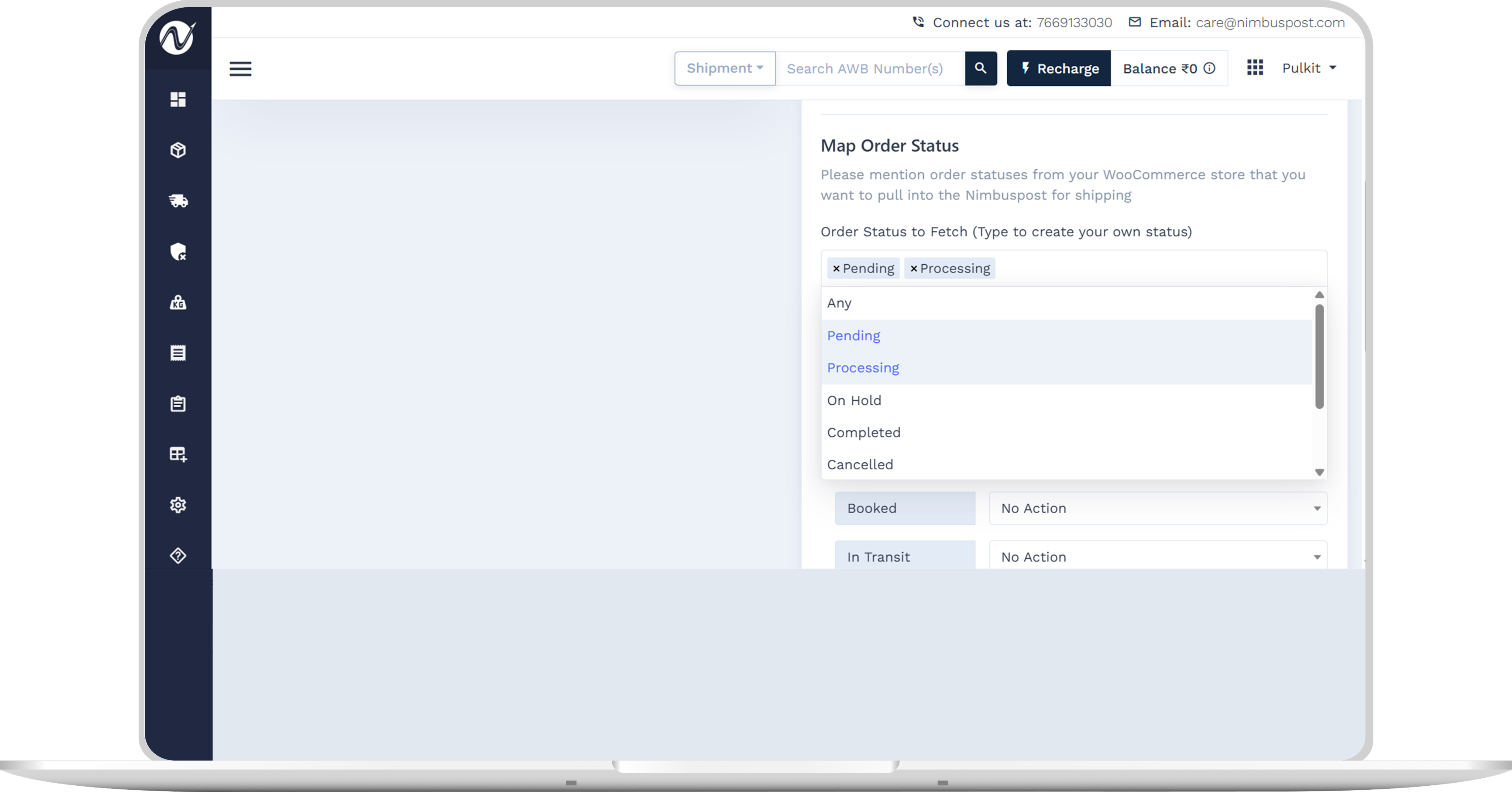Remove the Pending status tag
This screenshot has width=1512, height=792.
836,268
